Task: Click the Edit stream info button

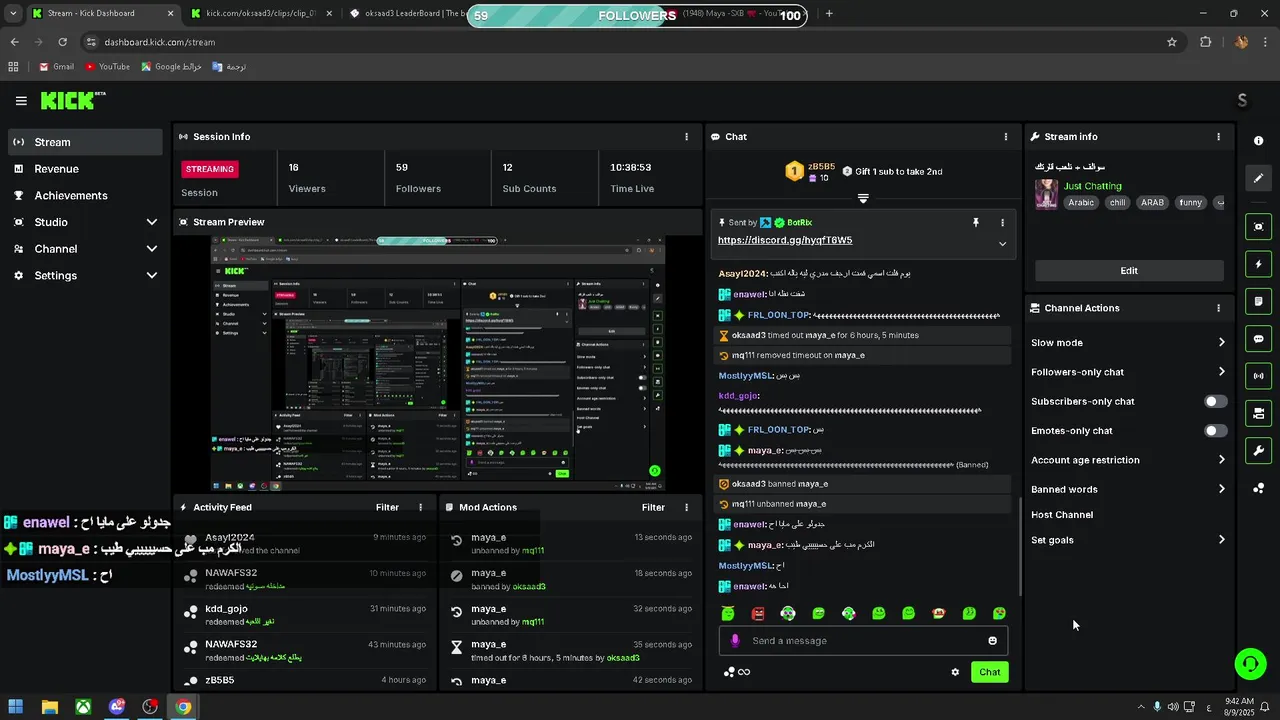Action: tap(1129, 271)
